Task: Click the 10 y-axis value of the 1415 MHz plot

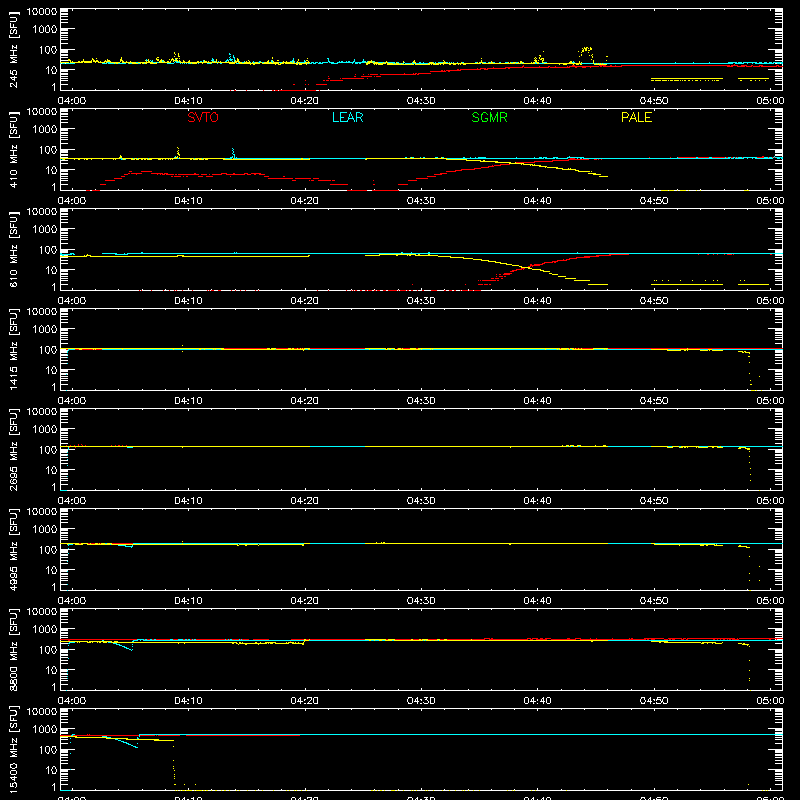Action: point(51,370)
